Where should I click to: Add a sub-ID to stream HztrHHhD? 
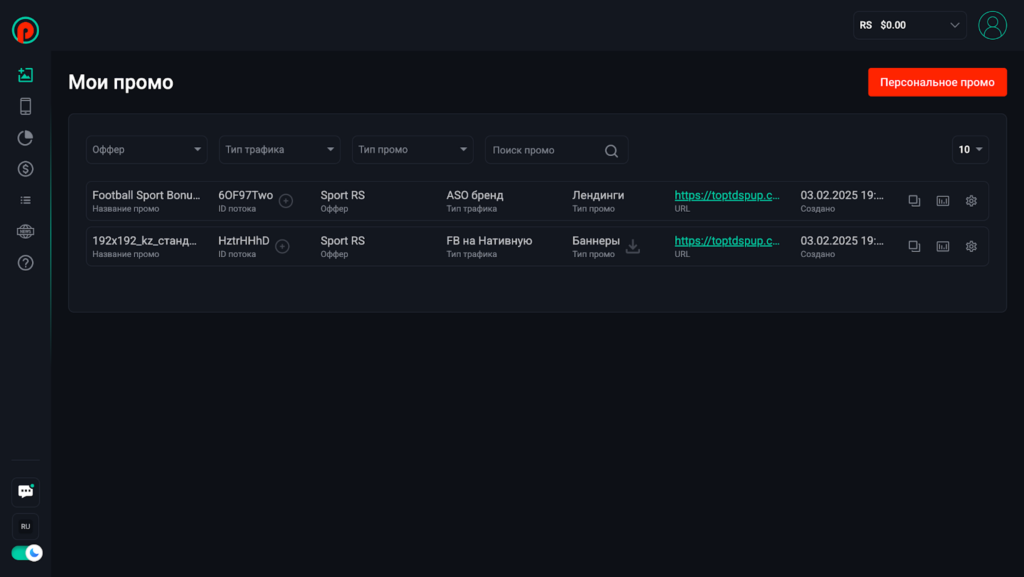pyautogui.click(x=282, y=247)
